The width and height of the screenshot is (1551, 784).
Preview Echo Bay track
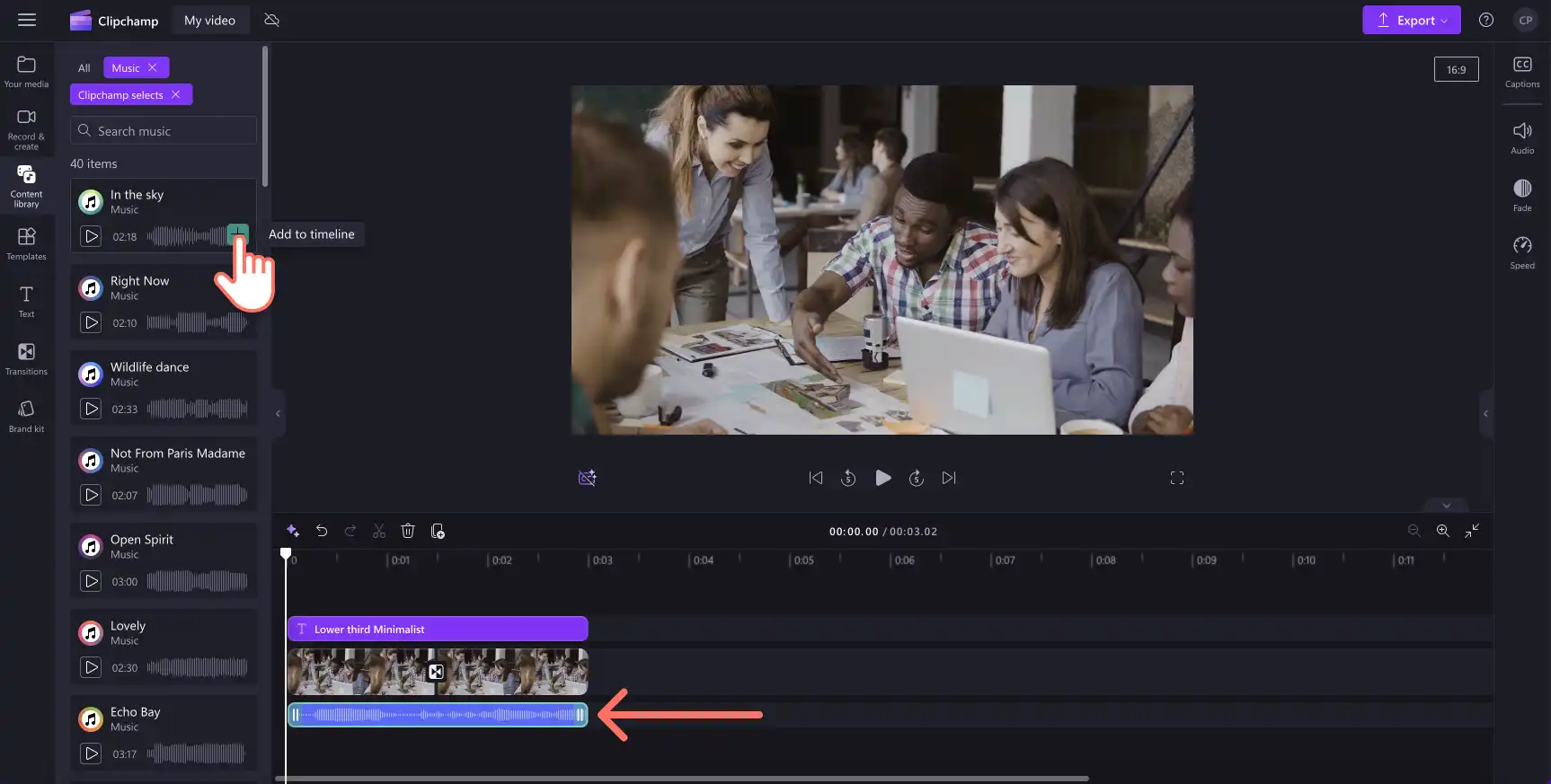tap(91, 753)
